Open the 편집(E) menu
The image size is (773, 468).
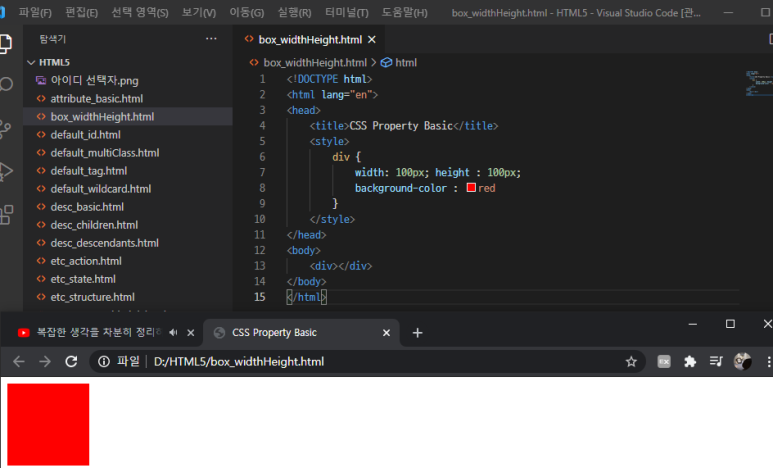[x=81, y=12]
